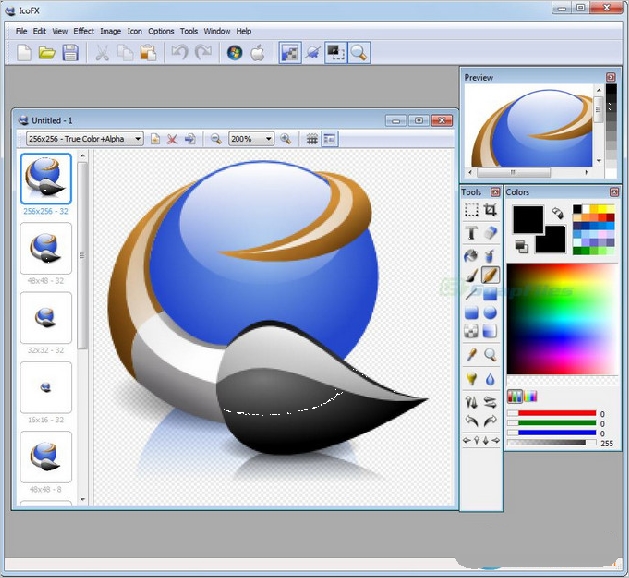The height and width of the screenshot is (578, 629).
Task: Delete image format with the red X
Action: 172,139
